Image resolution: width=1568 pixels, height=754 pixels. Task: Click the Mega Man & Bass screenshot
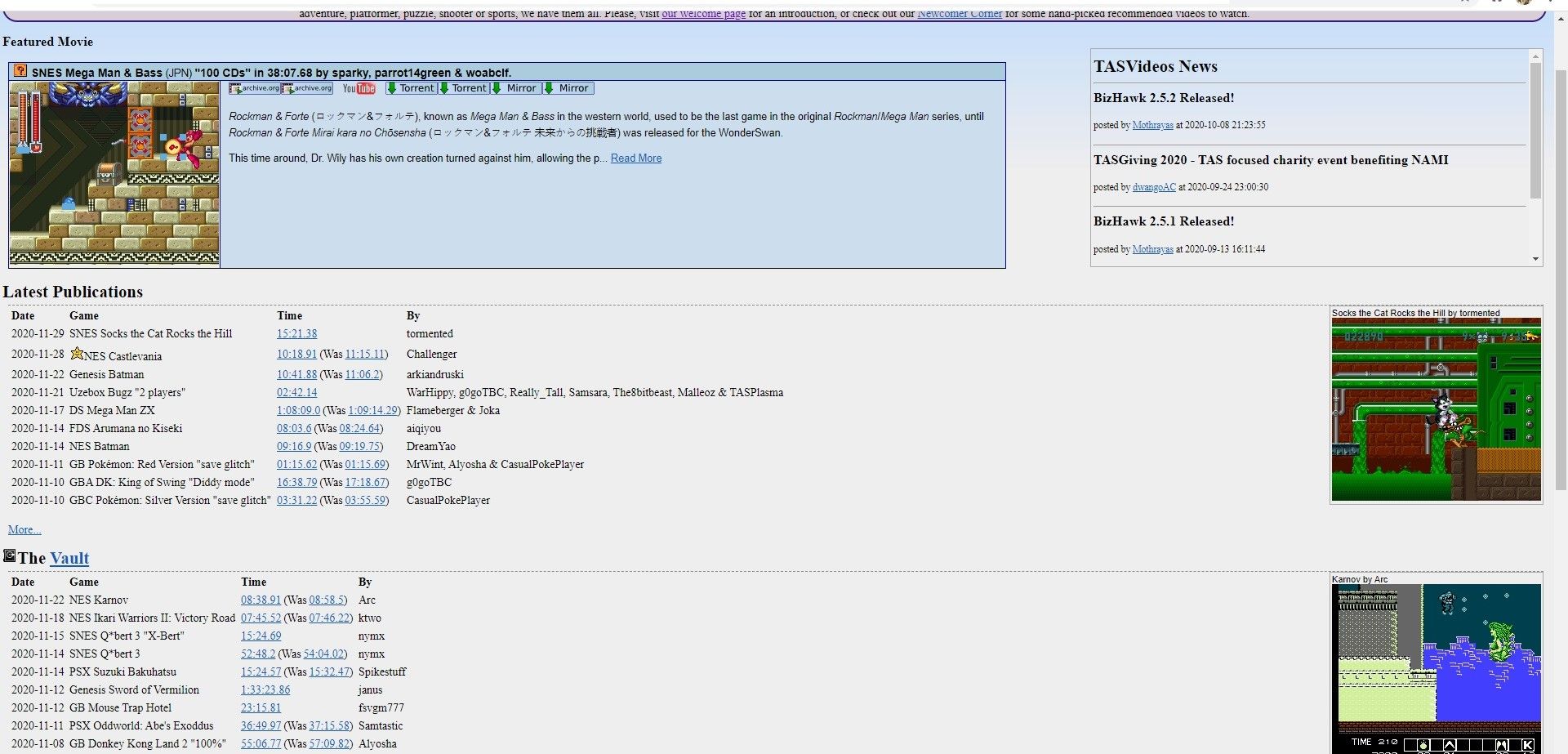point(114,173)
